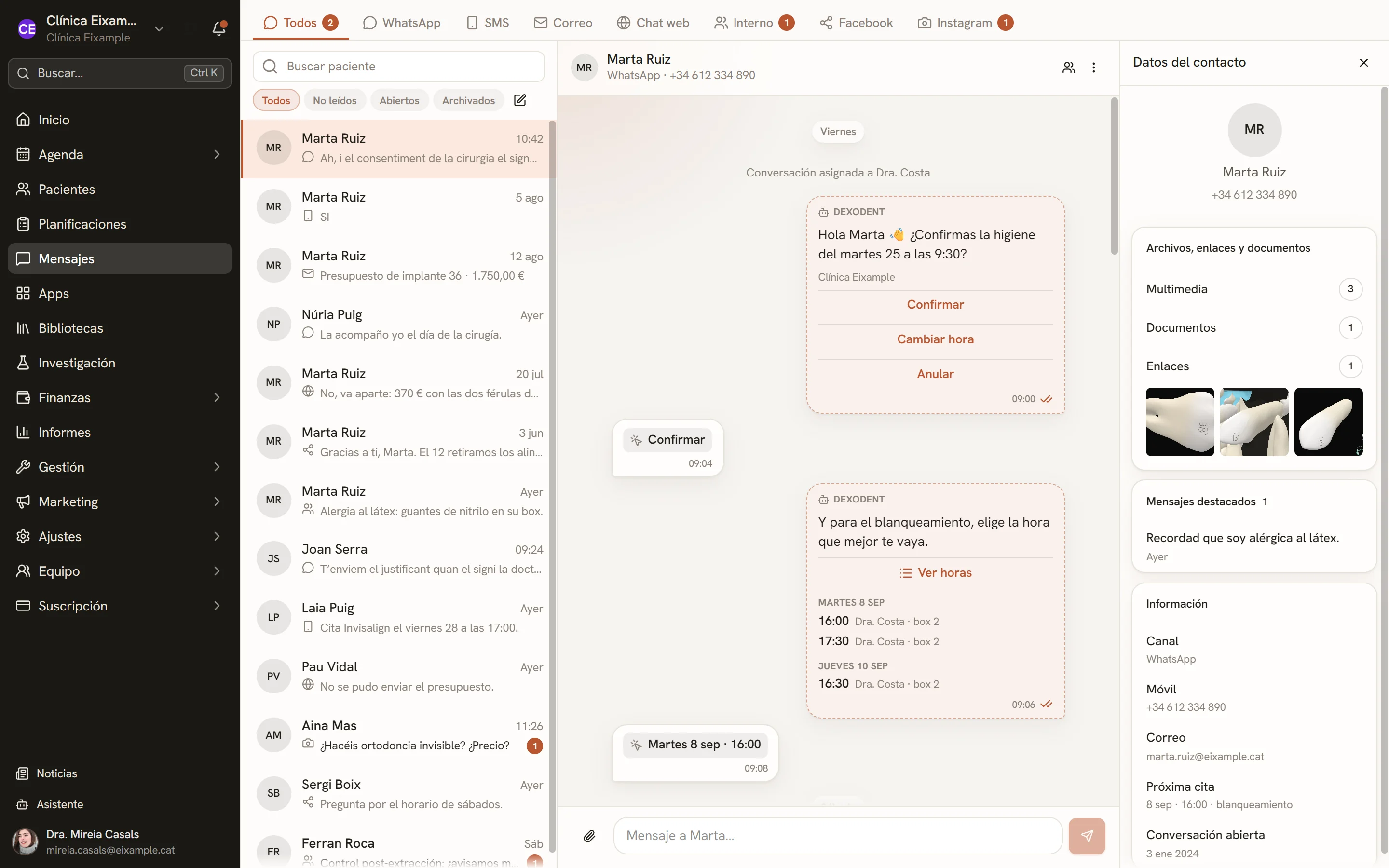Open the three-dot conversation options menu
The width and height of the screenshot is (1389, 868).
[1093, 68]
